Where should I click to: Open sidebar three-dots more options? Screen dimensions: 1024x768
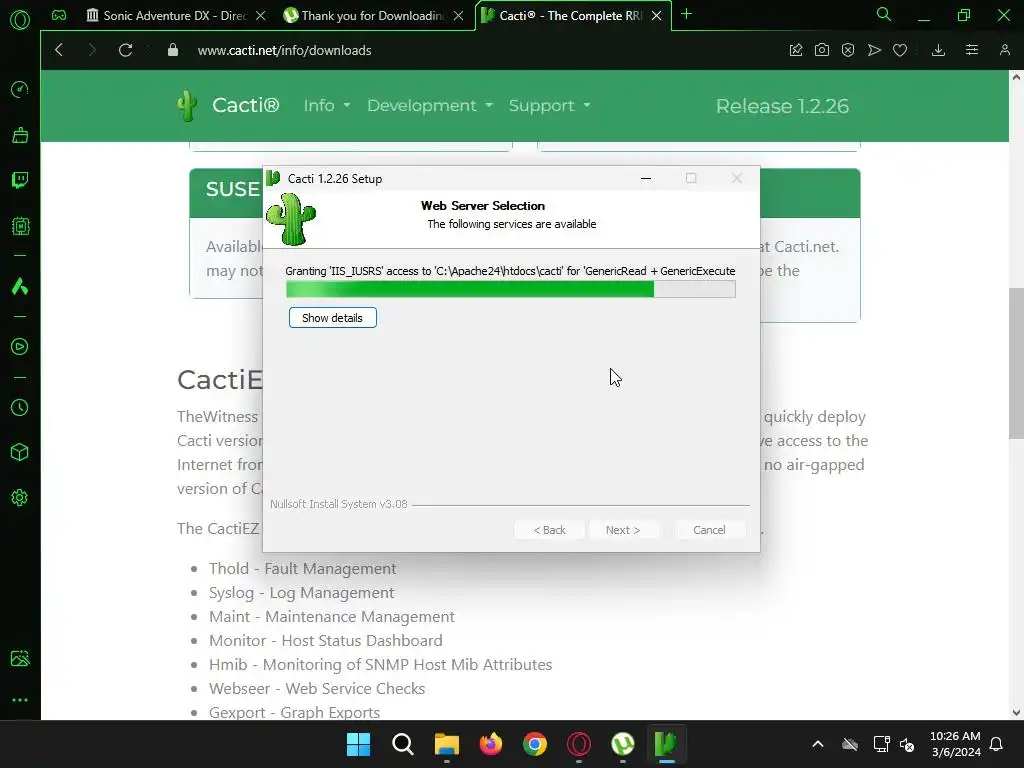(20, 700)
